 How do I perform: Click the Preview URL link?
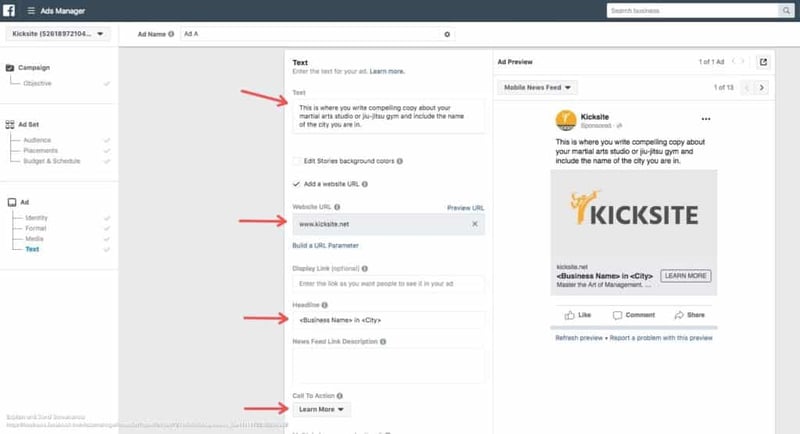click(465, 208)
